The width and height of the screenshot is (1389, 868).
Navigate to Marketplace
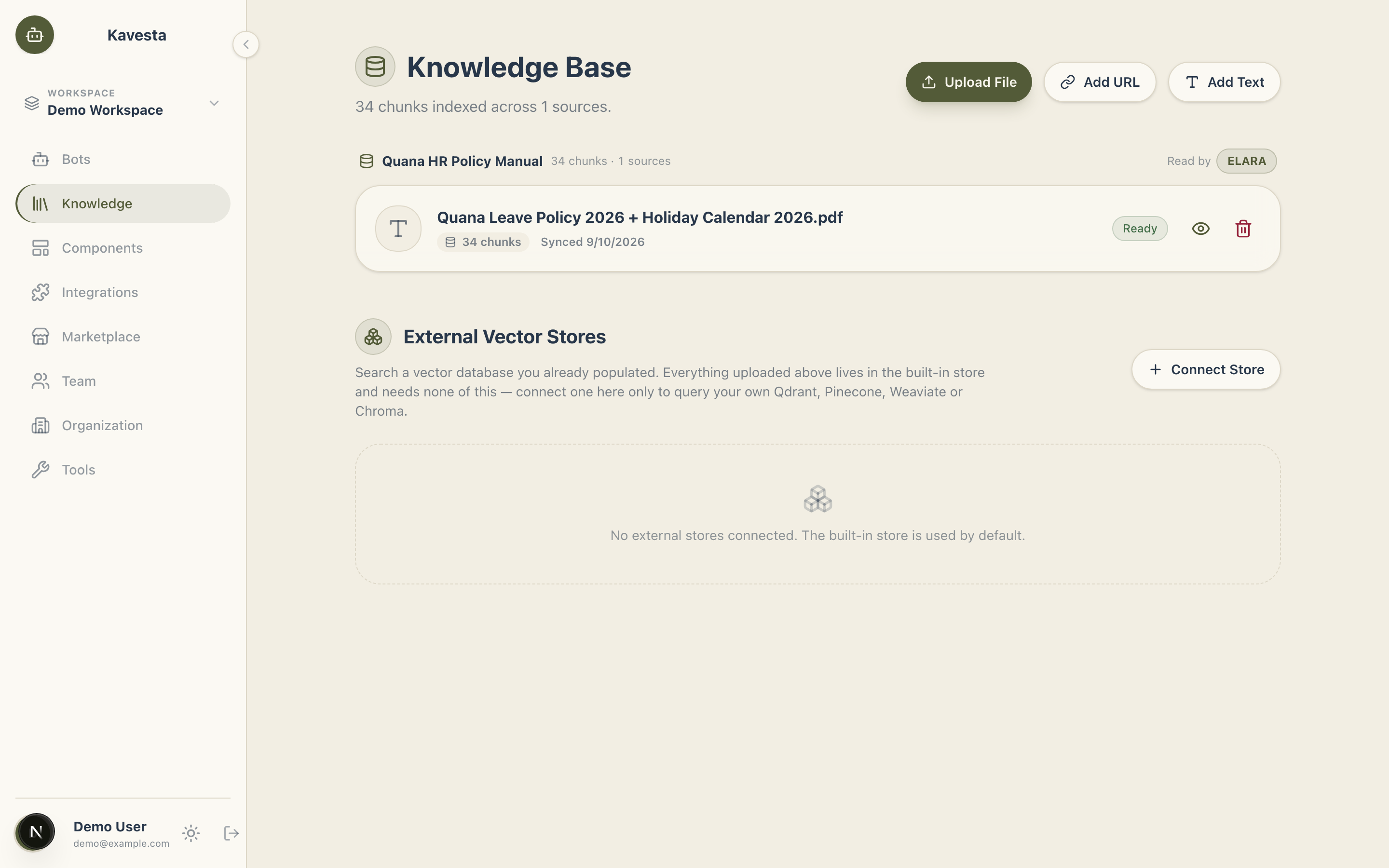(123, 337)
